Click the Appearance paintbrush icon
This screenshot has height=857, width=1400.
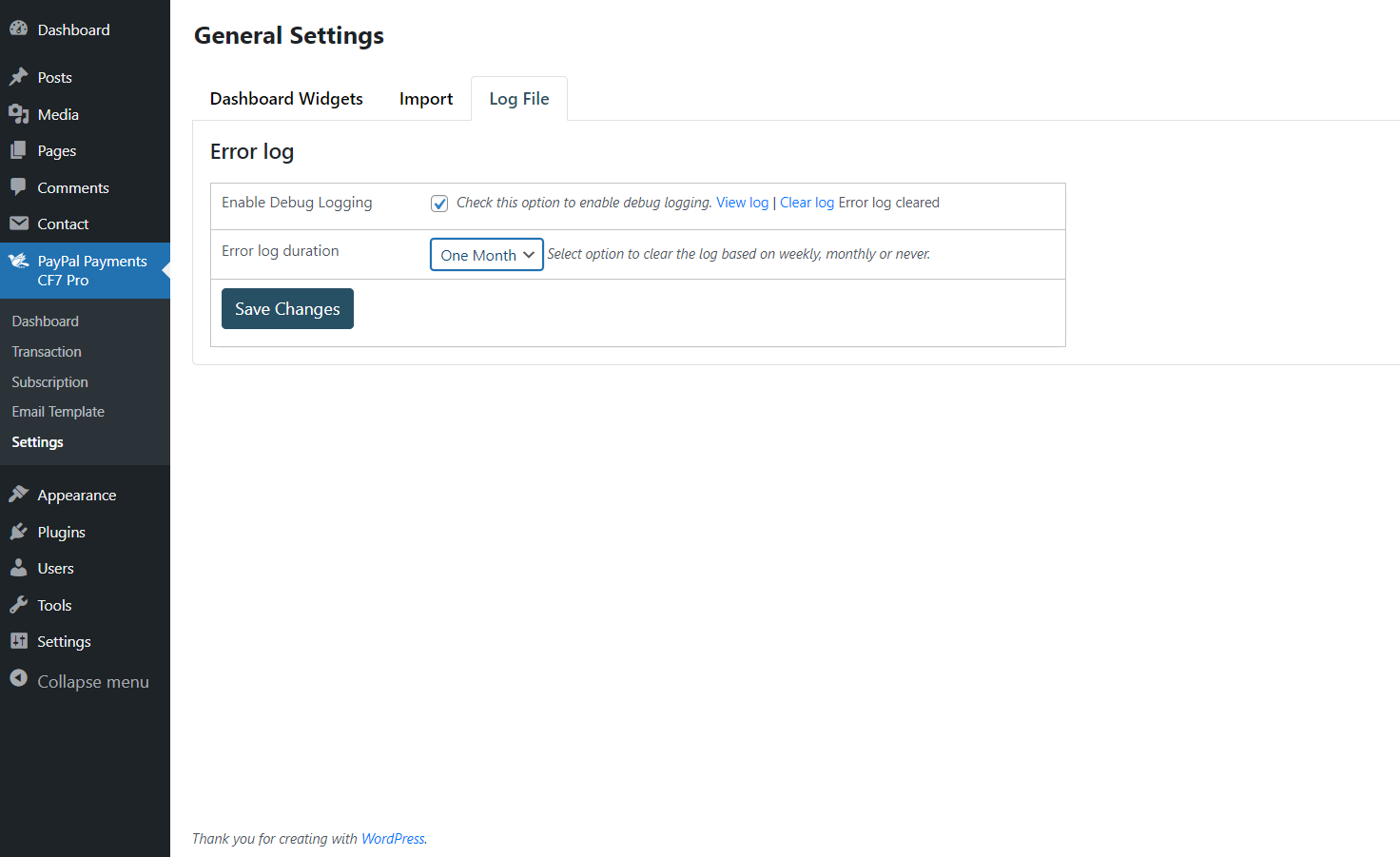[18, 495]
